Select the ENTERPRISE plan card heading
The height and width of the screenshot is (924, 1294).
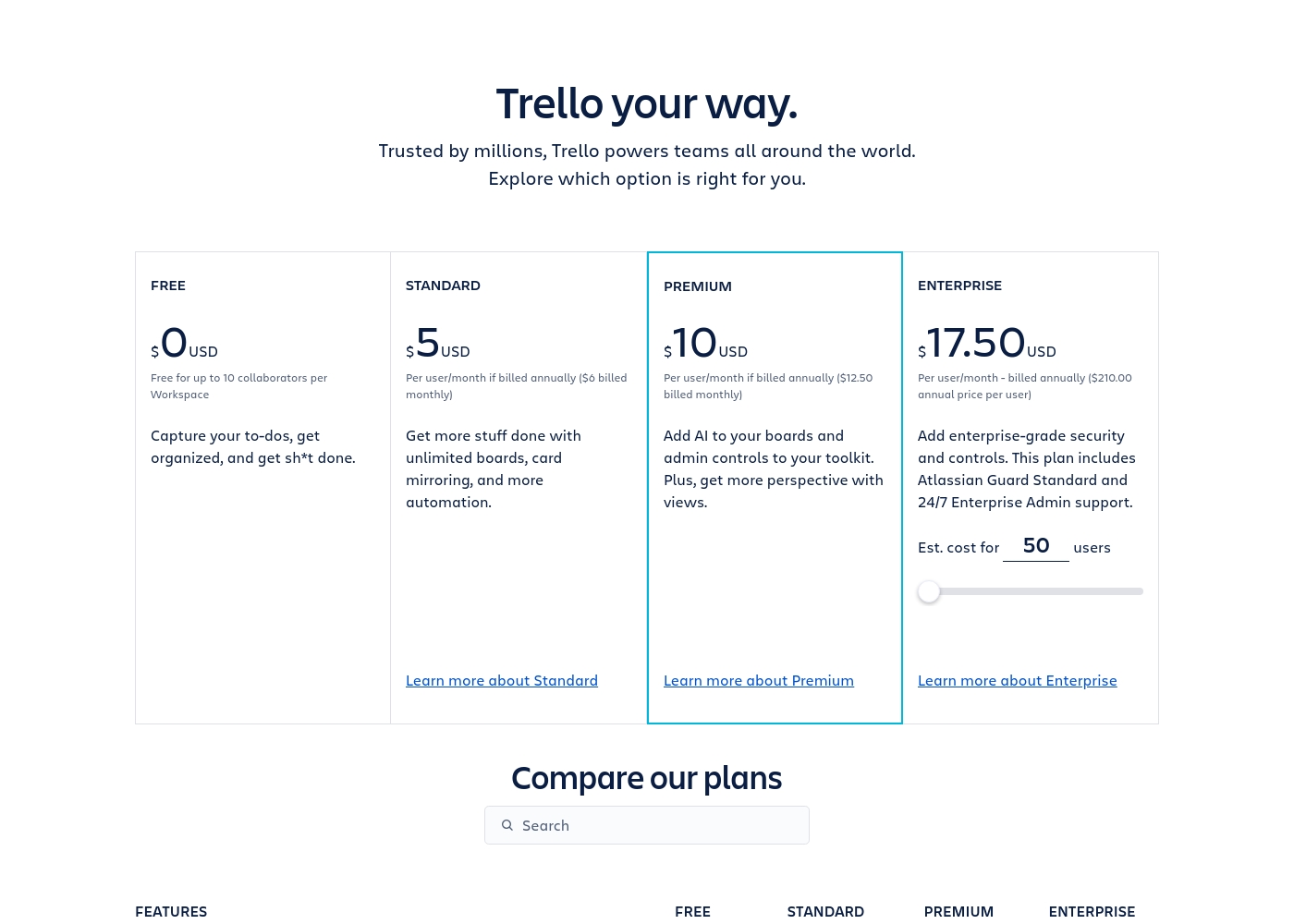tap(959, 286)
